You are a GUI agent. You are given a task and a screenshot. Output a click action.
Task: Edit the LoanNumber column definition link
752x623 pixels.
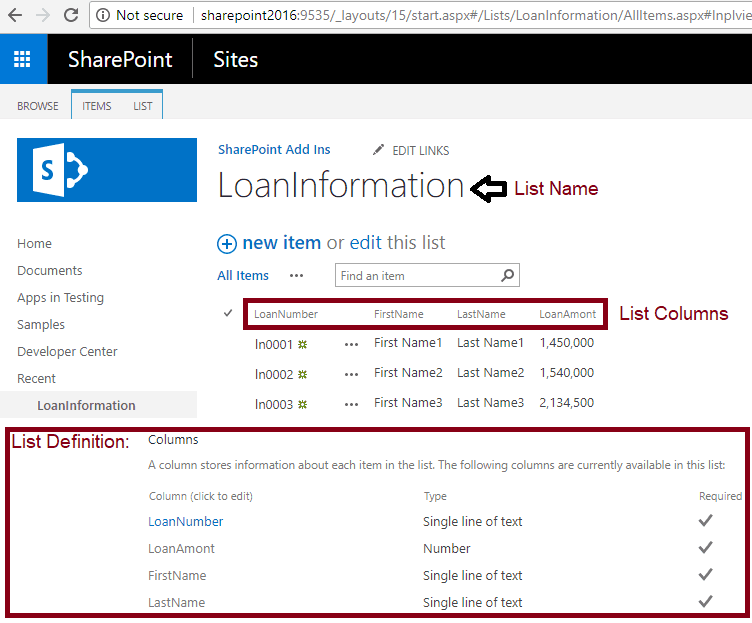(186, 521)
